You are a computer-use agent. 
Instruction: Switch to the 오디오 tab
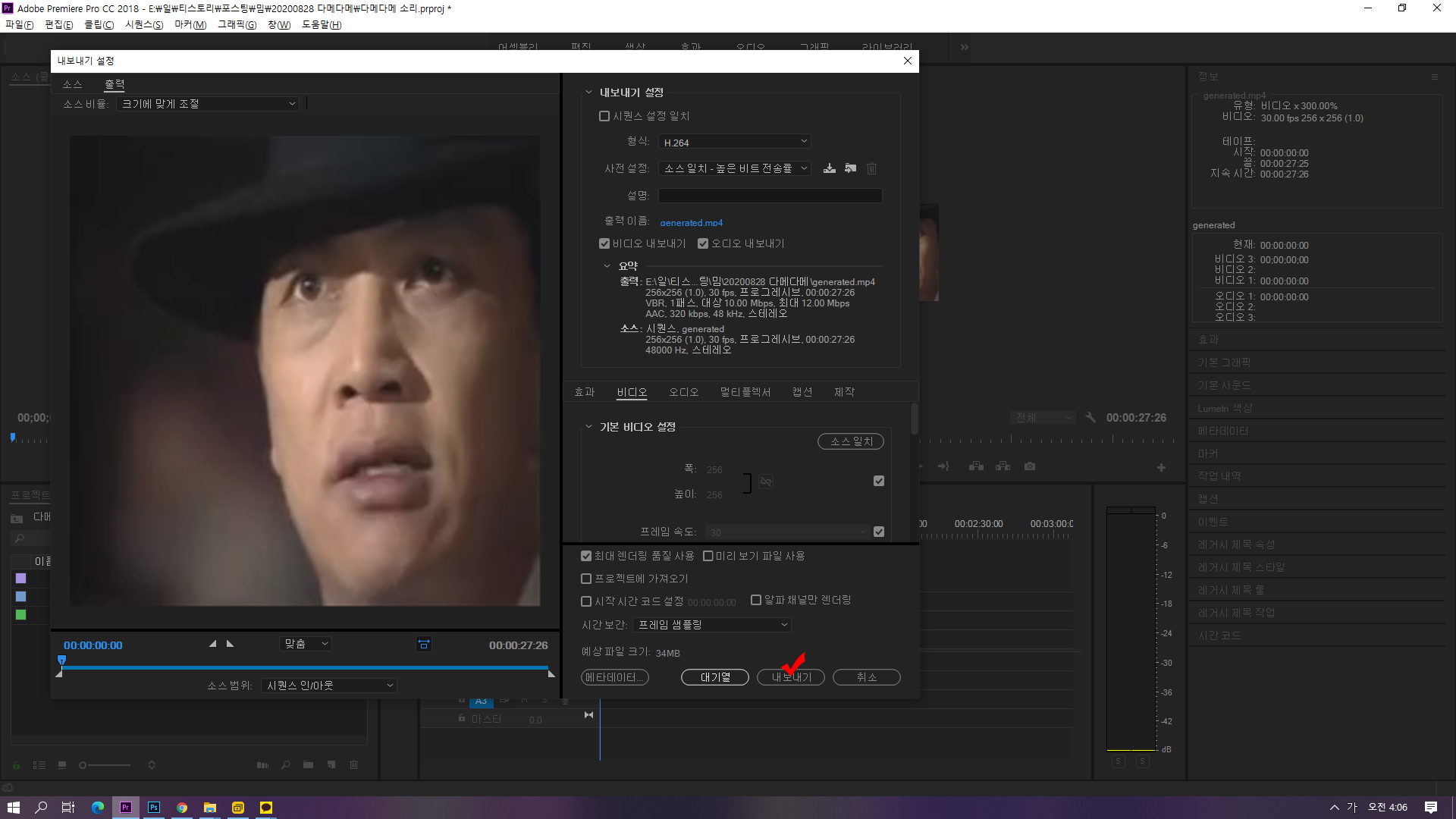tap(683, 392)
